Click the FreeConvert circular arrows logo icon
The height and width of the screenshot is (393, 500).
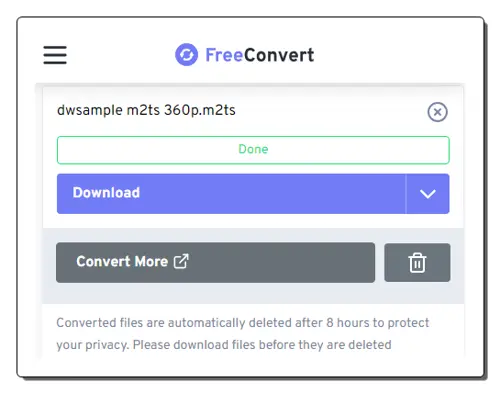(187, 55)
